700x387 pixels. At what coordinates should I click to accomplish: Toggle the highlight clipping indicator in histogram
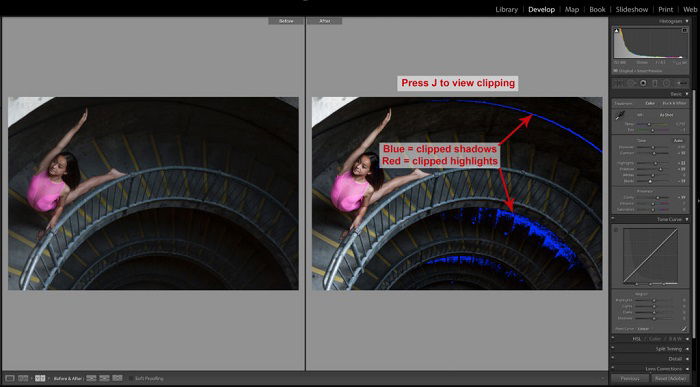coord(684,30)
